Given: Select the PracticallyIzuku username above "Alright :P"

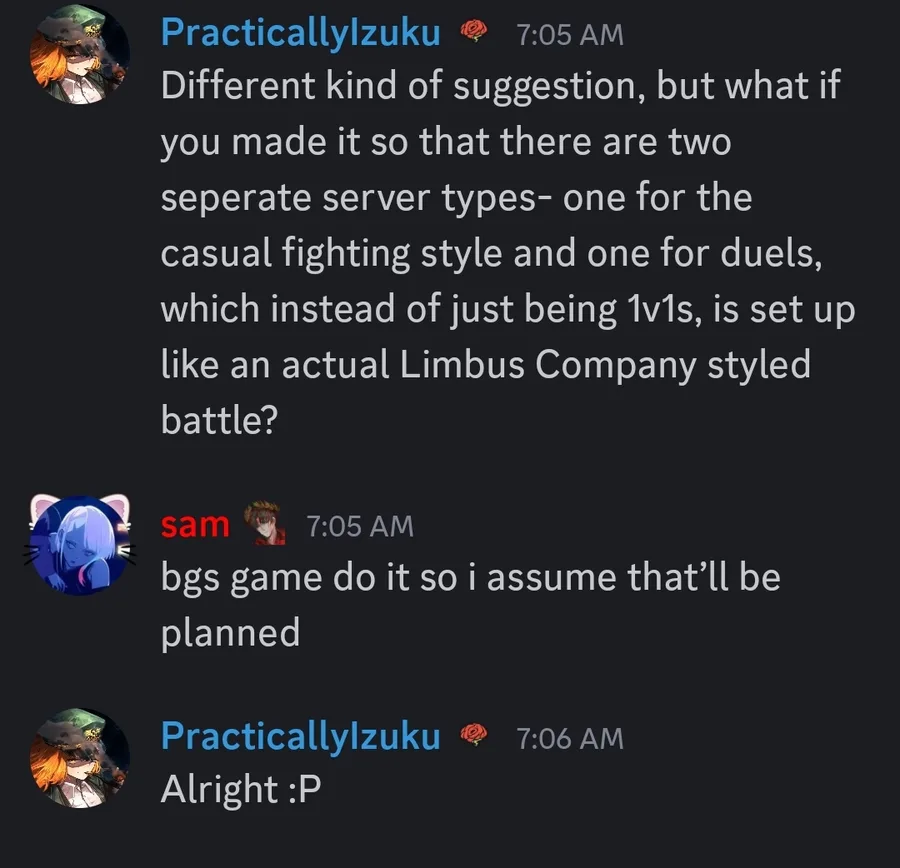Looking at the screenshot, I should coord(300,736).
